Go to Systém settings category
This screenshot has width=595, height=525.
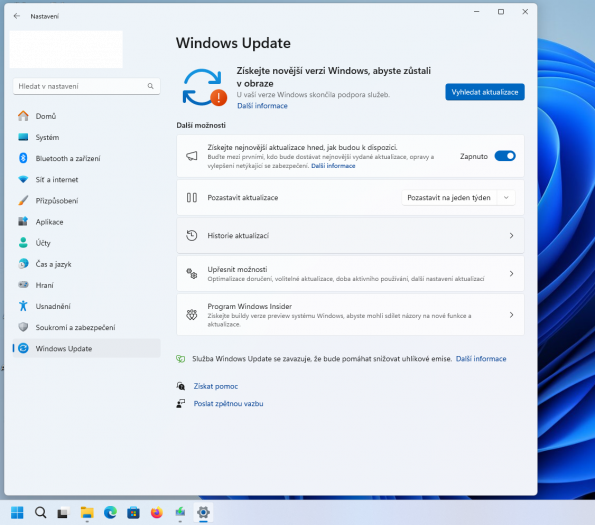87,137
